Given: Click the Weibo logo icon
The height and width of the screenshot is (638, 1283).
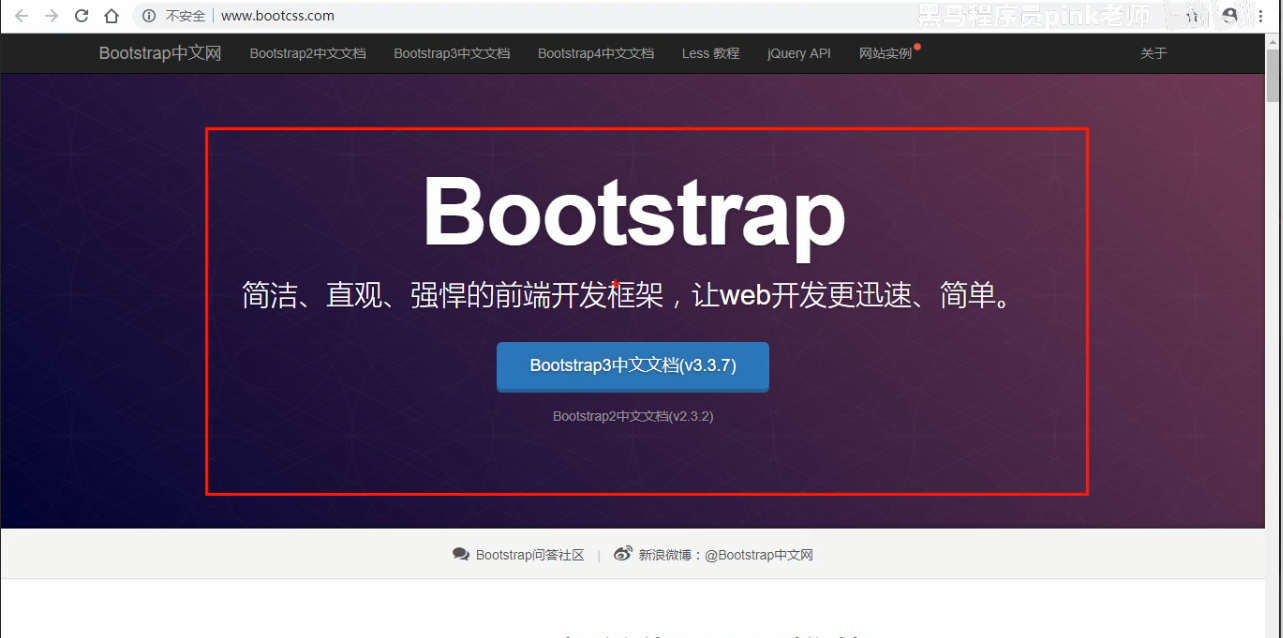Looking at the screenshot, I should [623, 554].
